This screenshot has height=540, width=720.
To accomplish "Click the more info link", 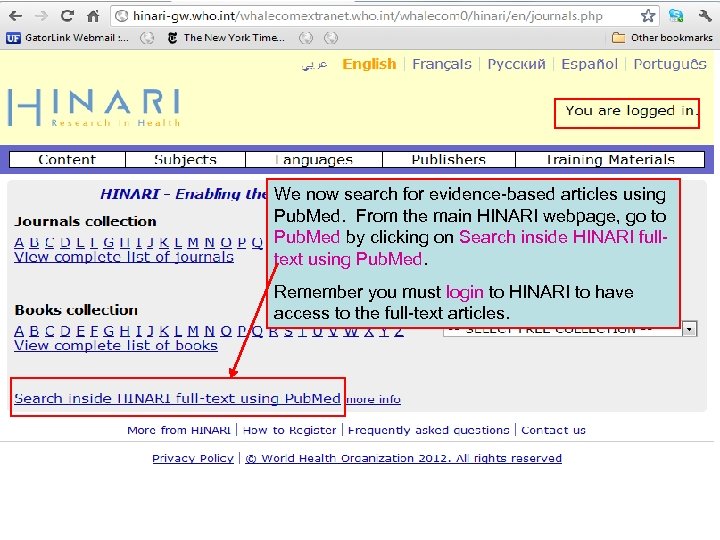I will pyautogui.click(x=373, y=399).
